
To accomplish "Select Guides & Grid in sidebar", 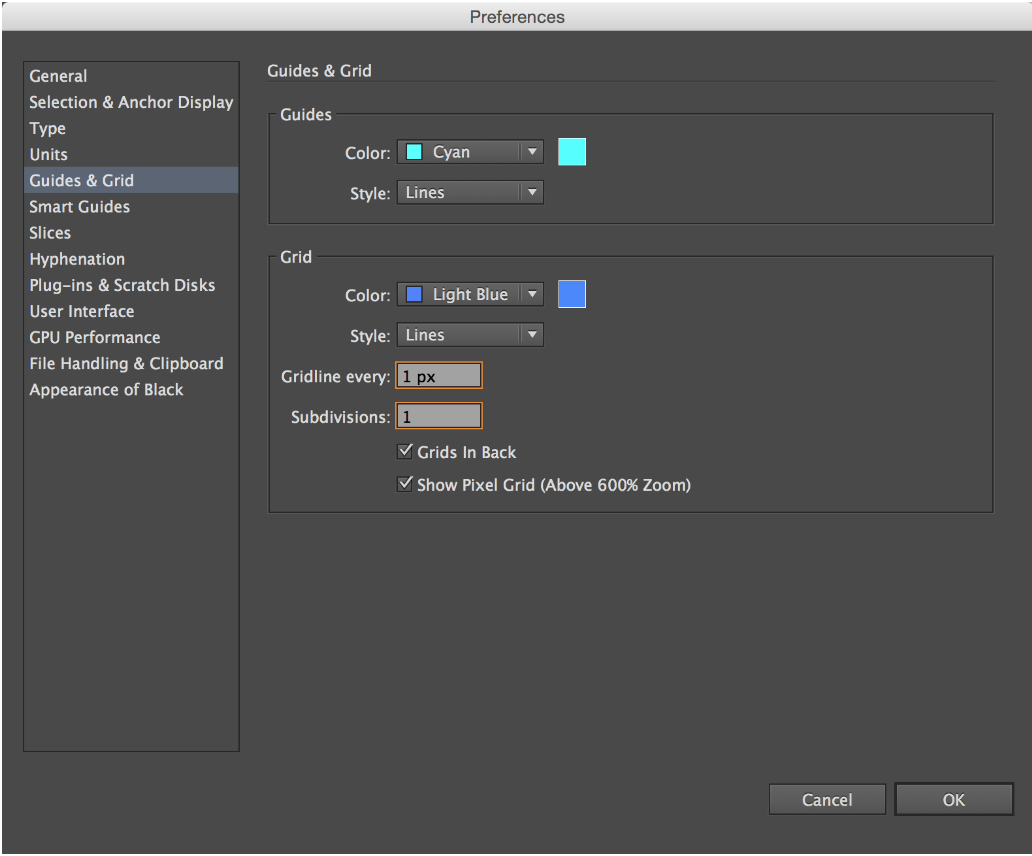I will pos(131,180).
